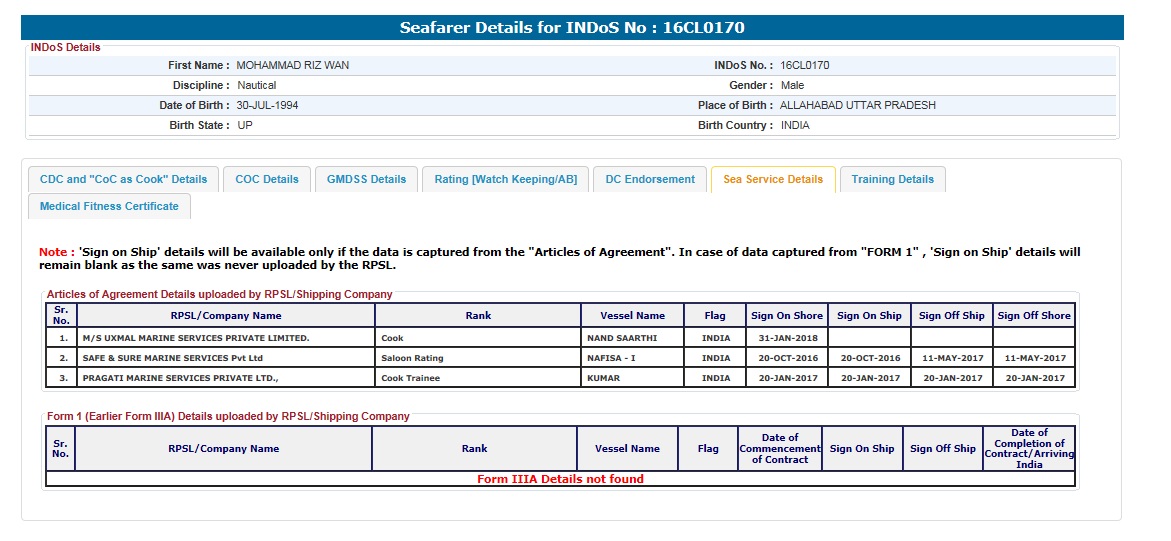Click the Sea Service Details tab
This screenshot has height=541, width=1171.
tap(772, 179)
